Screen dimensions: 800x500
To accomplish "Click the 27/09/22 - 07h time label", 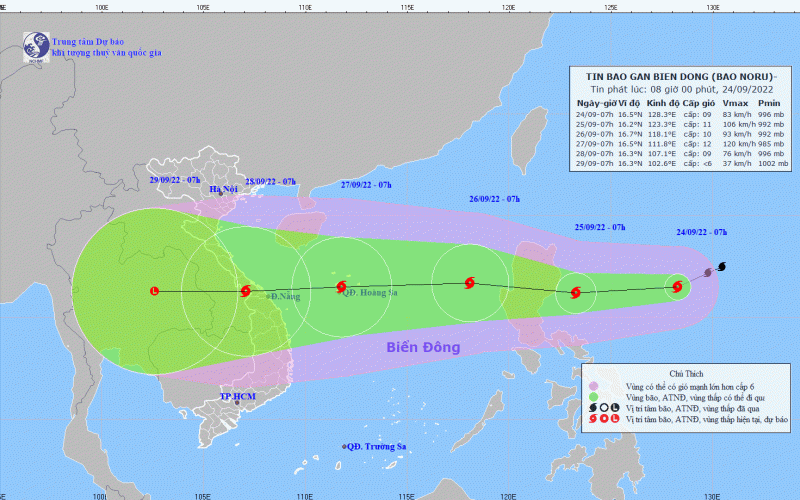I will [x=366, y=185].
